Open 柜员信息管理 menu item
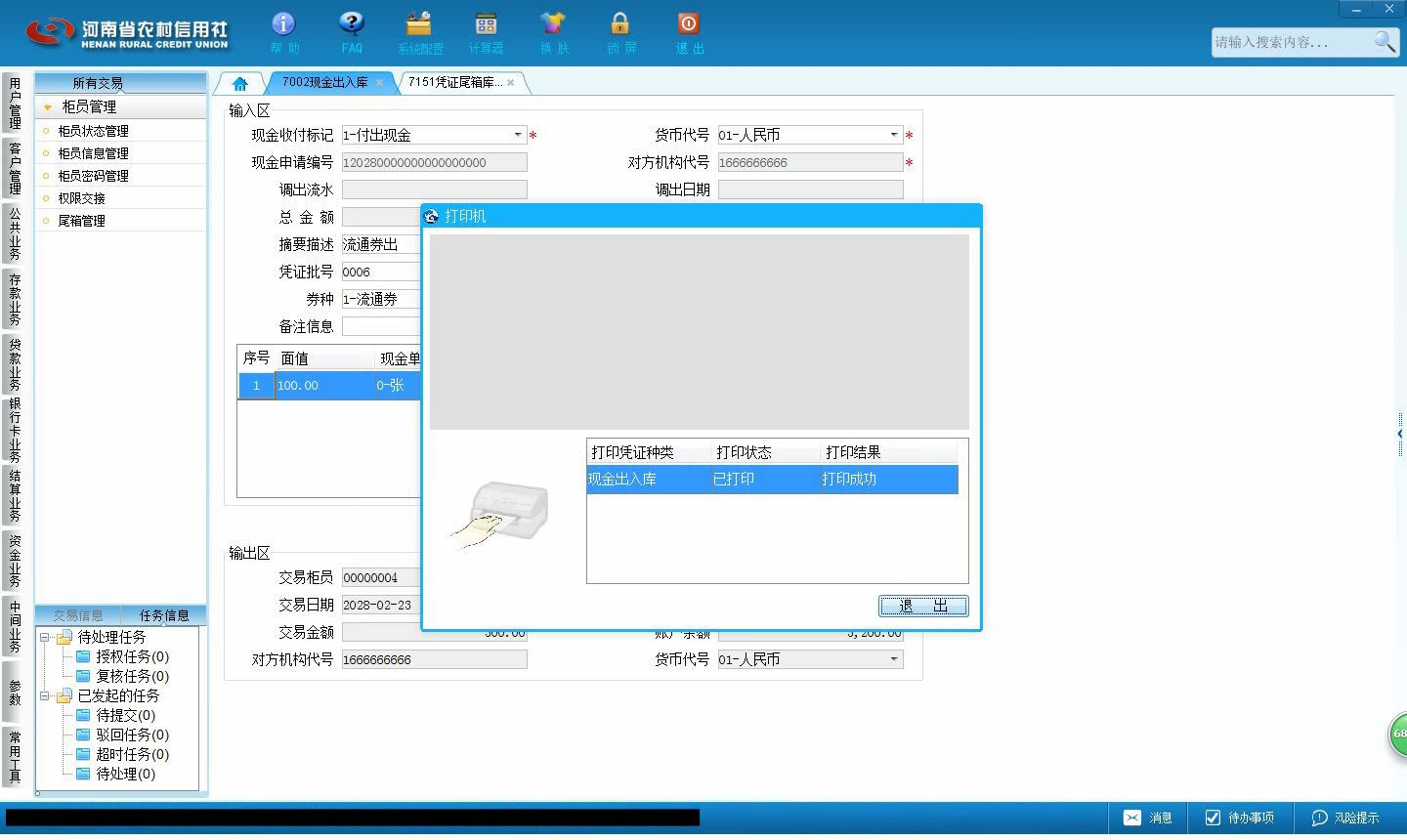Screen dimensions: 1407x840 tap(93, 153)
